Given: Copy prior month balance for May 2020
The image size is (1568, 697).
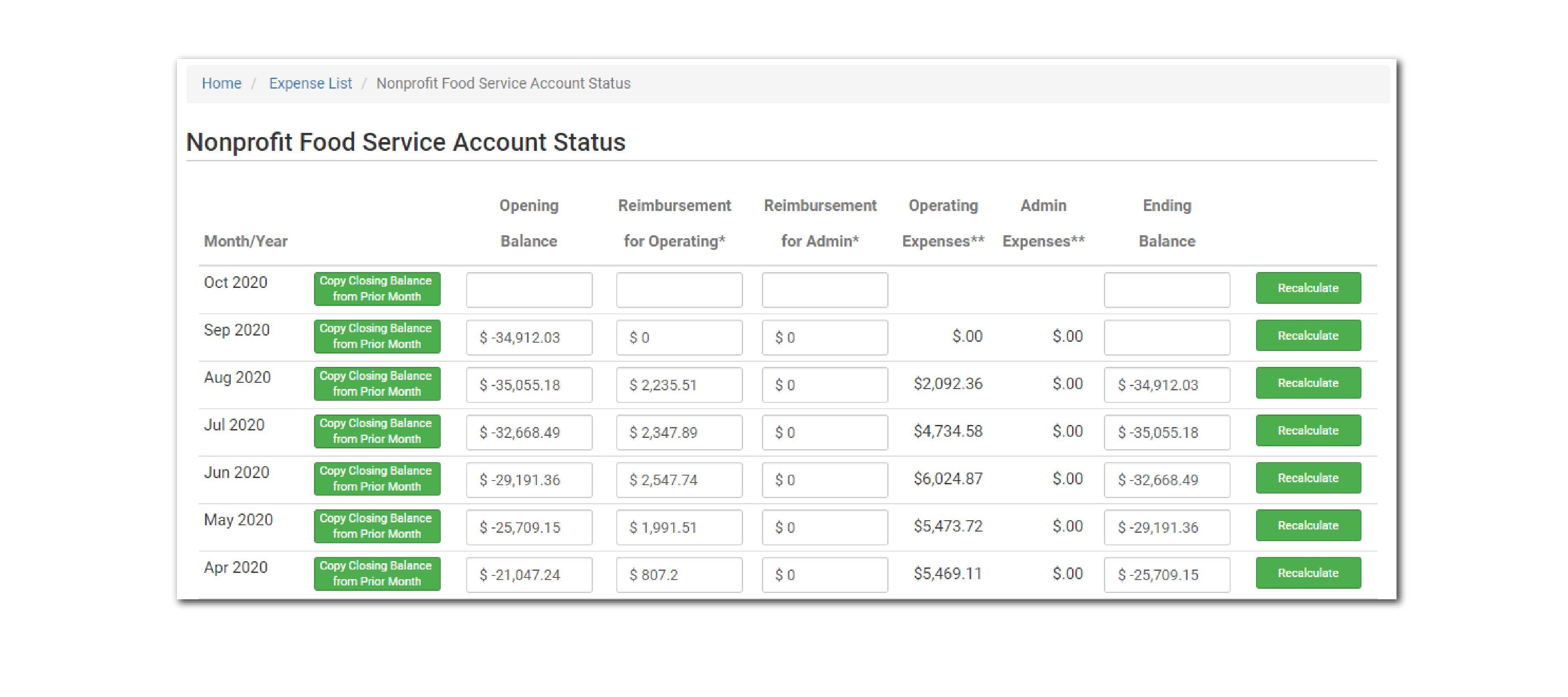Looking at the screenshot, I should pyautogui.click(x=377, y=526).
